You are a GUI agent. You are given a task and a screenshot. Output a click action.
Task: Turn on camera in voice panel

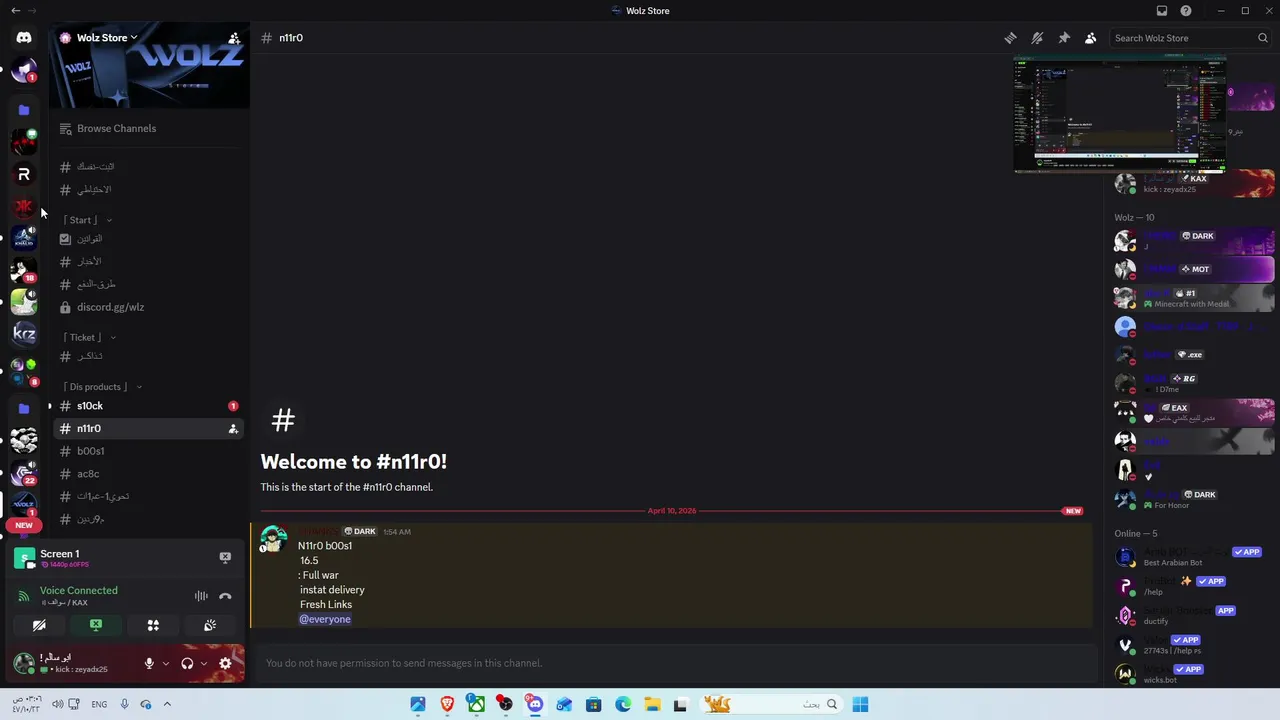click(39, 625)
